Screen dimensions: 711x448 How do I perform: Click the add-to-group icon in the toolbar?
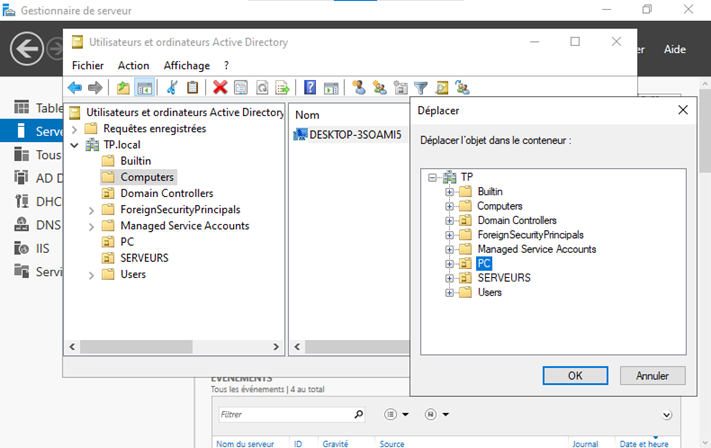pos(463,87)
